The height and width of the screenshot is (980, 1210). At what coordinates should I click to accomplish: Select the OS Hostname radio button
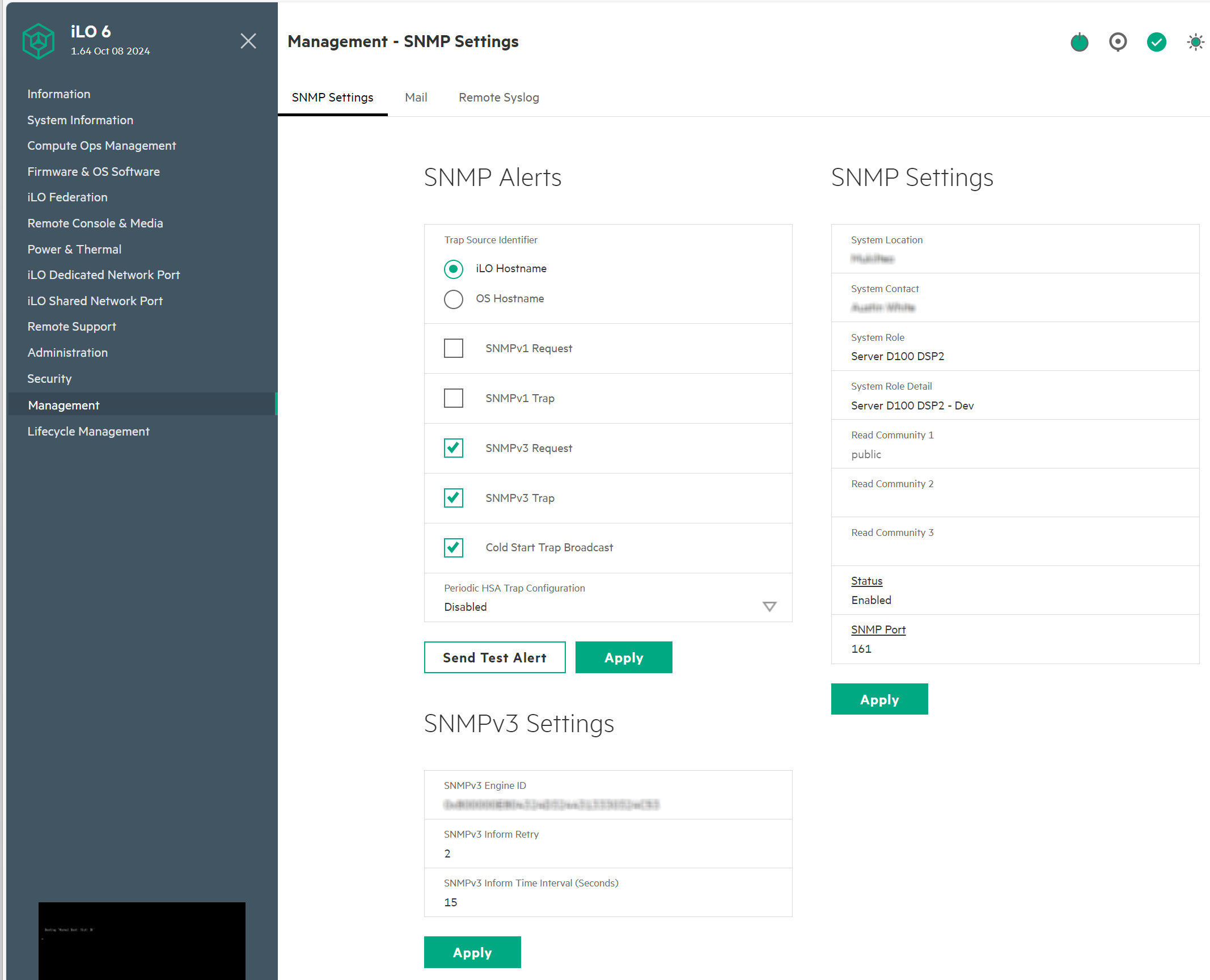pyautogui.click(x=454, y=299)
